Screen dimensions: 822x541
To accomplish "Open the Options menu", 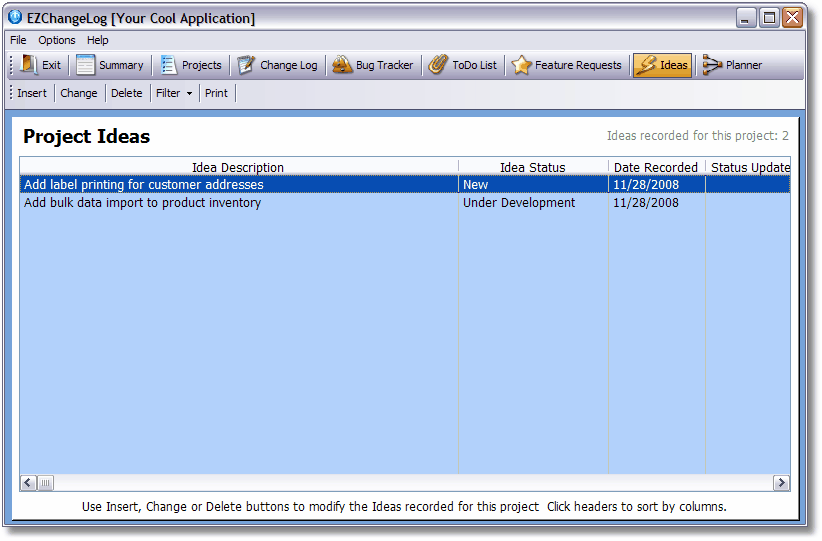I will [57, 40].
